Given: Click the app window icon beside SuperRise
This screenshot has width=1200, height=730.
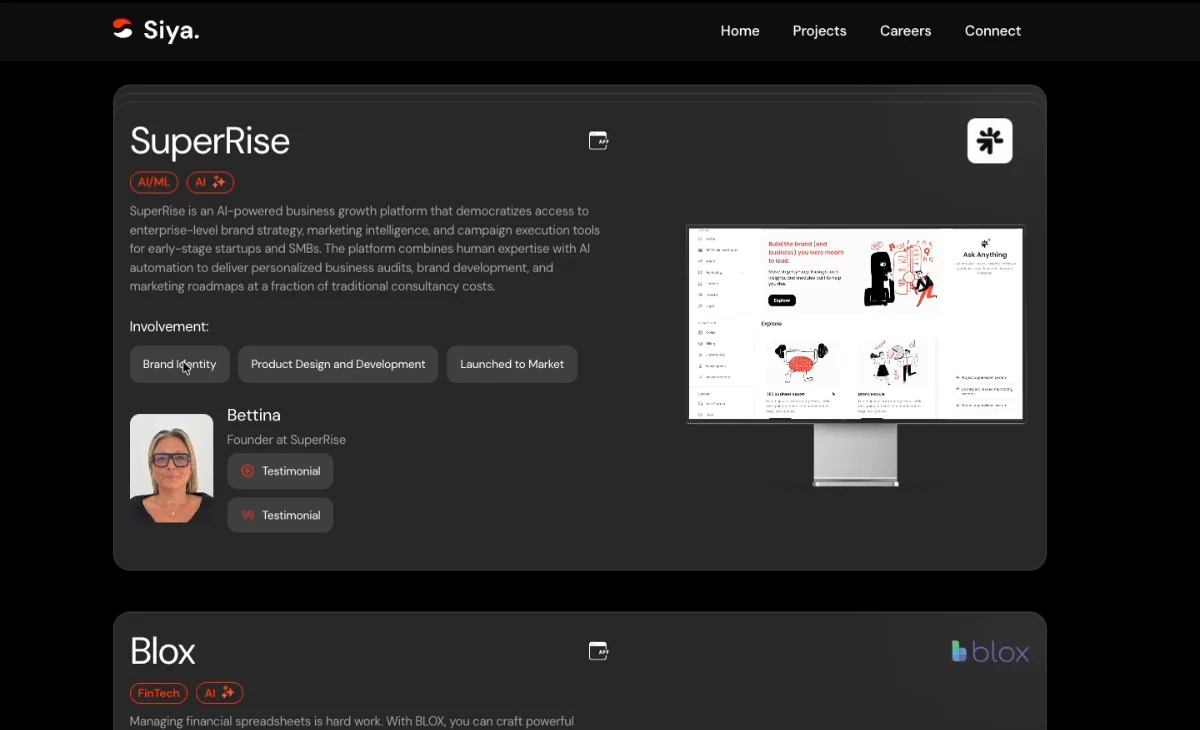Looking at the screenshot, I should (x=598, y=141).
